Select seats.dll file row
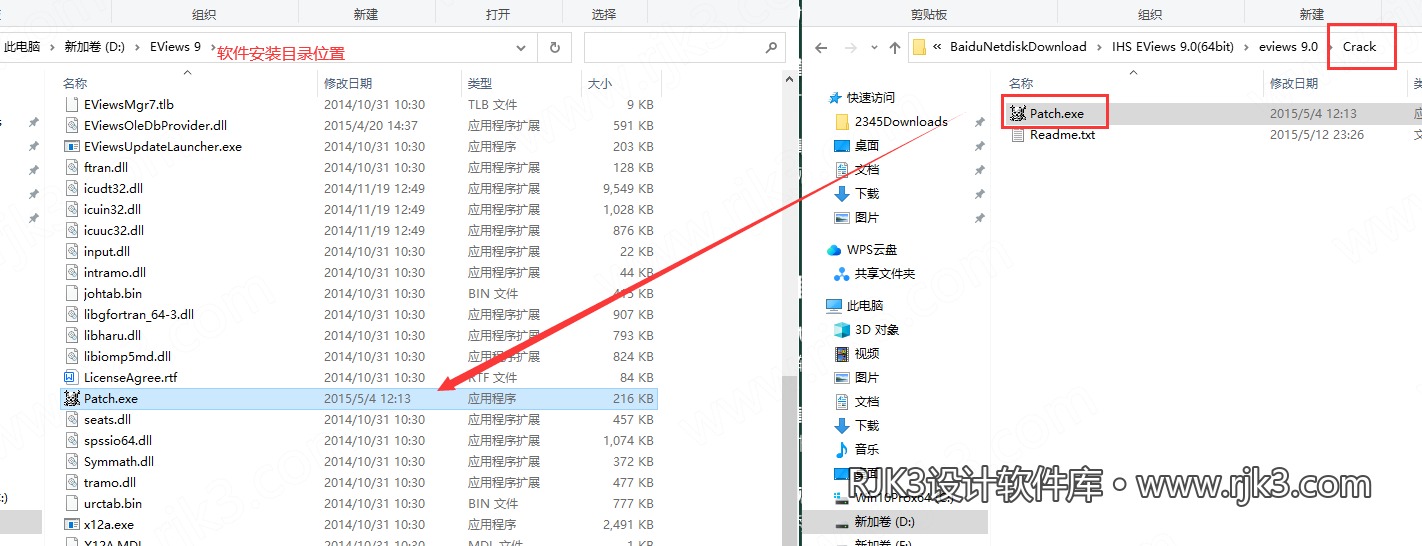Screen dimensions: 1422x546 tap(359, 419)
